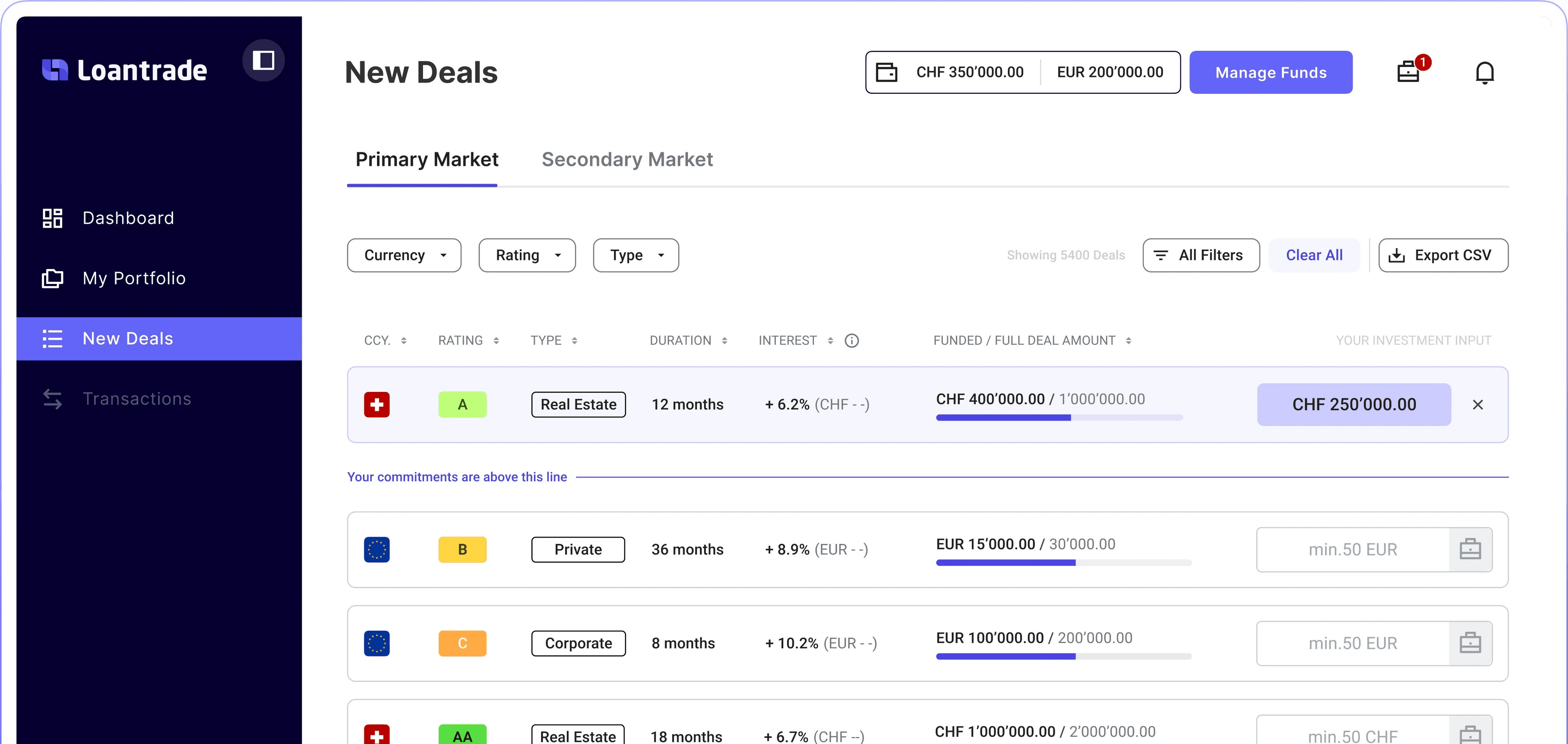
Task: Open the briefcase cart with badge
Action: pos(1408,72)
